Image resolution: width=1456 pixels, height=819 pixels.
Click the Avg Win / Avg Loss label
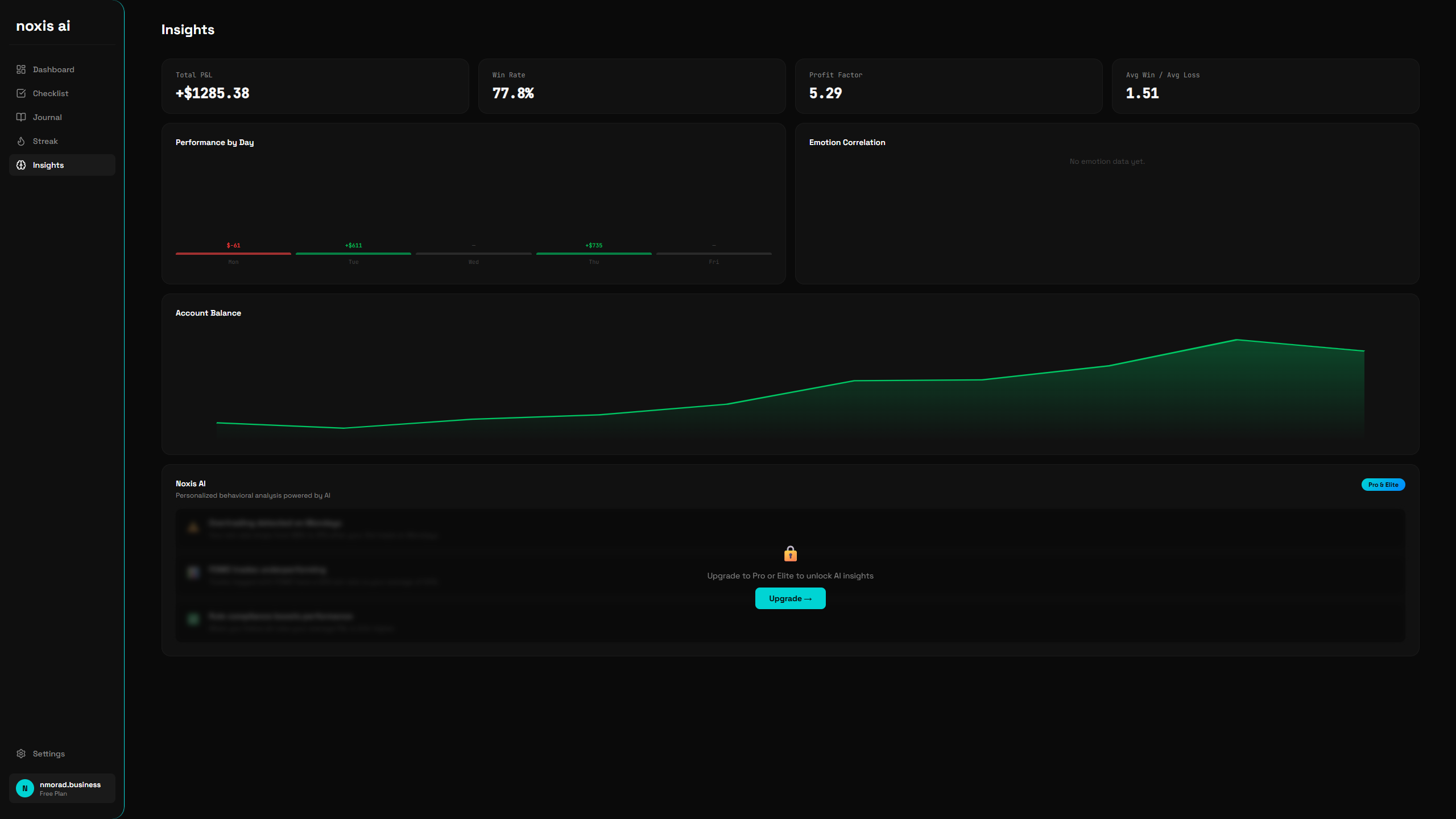point(1163,75)
